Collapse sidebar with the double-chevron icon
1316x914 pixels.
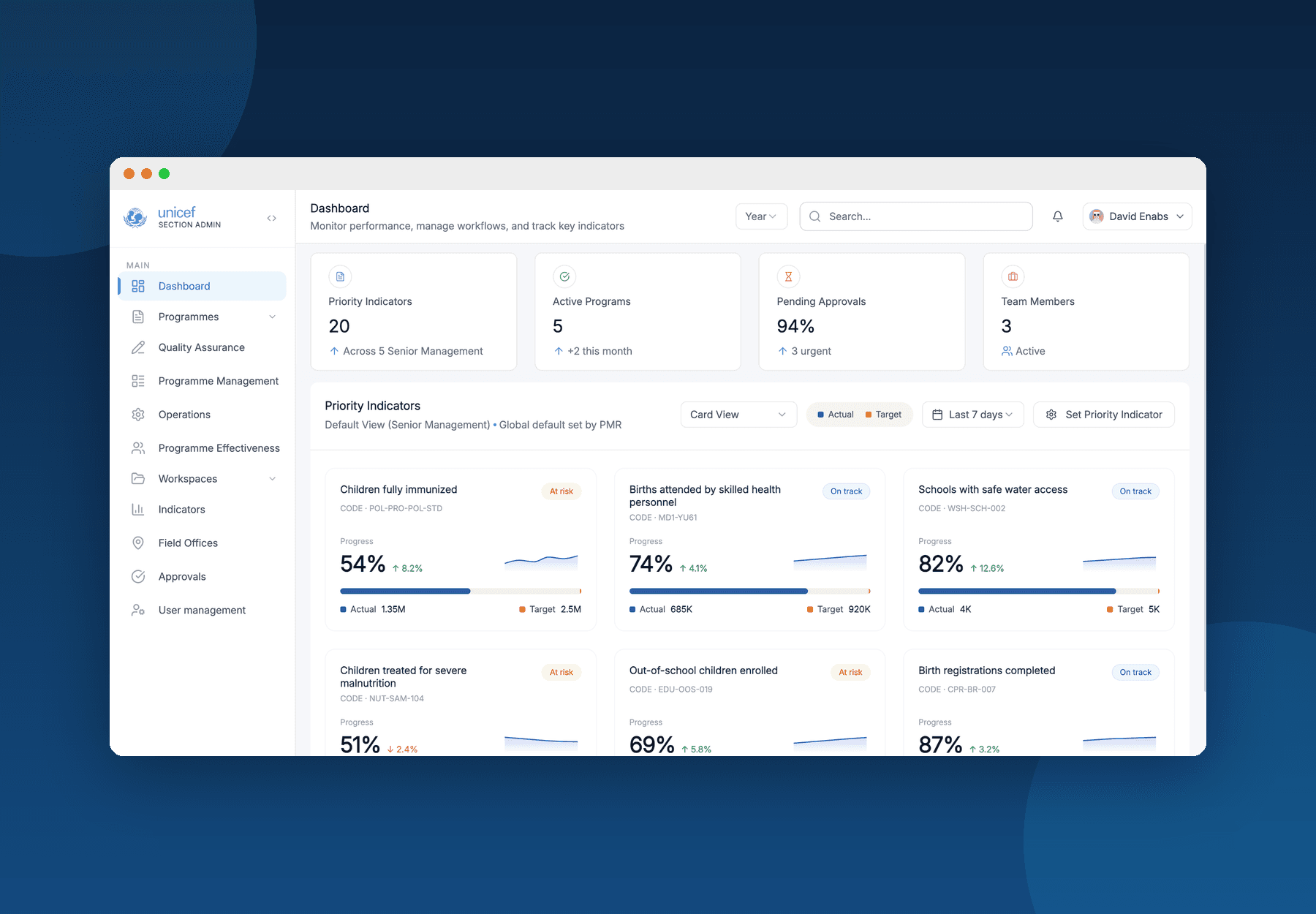(272, 218)
